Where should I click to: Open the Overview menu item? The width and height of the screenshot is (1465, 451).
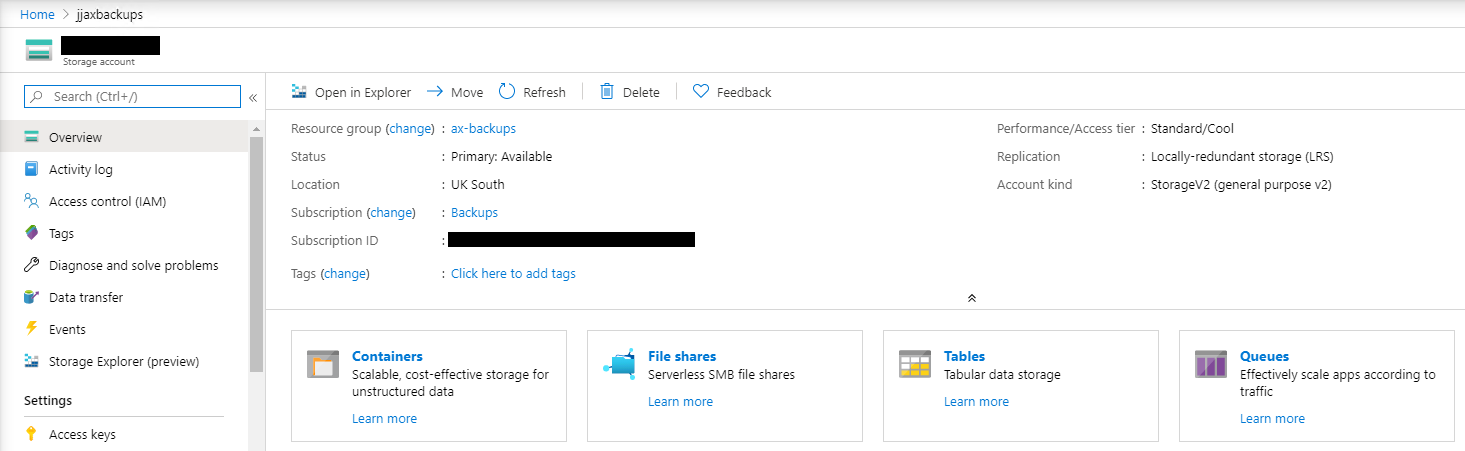(x=124, y=137)
